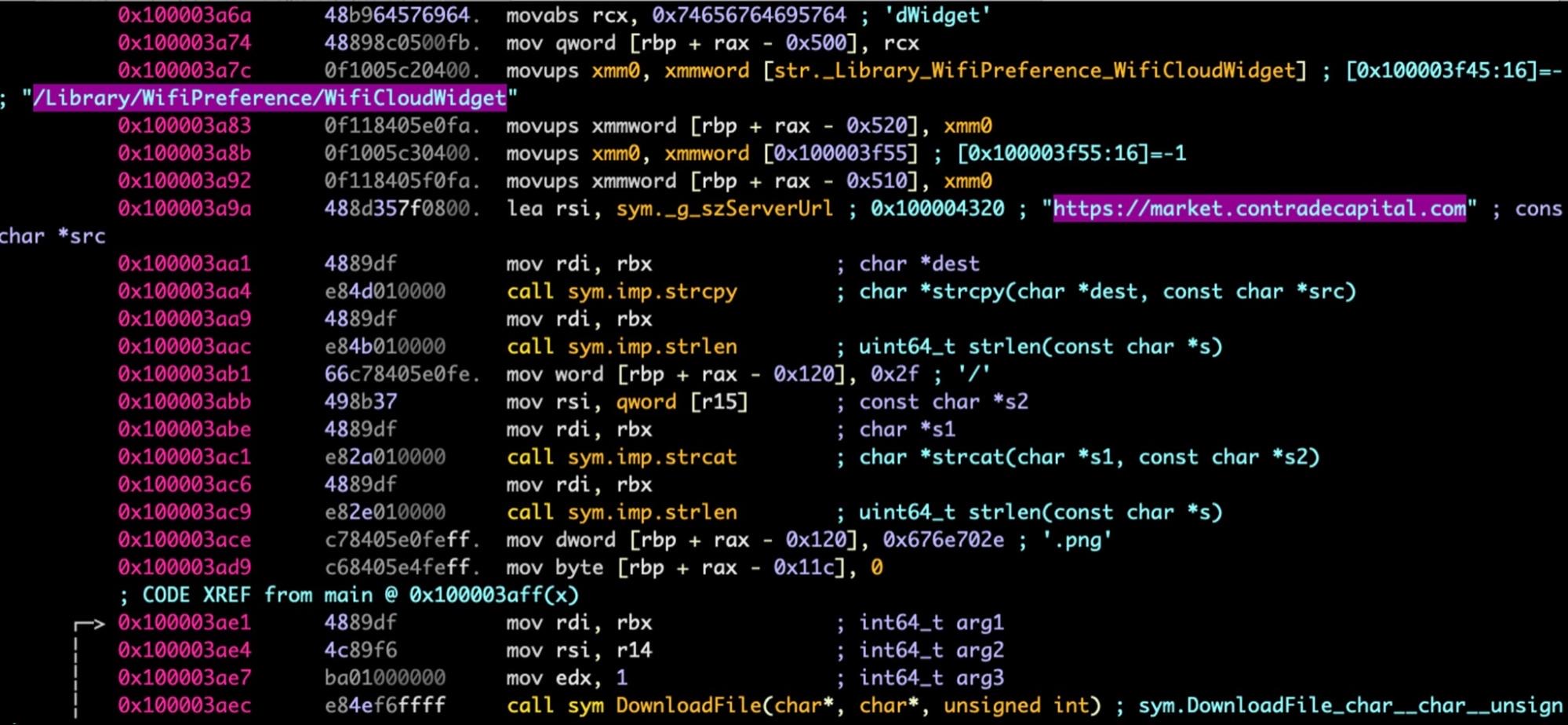Image resolution: width=1568 pixels, height=725 pixels.
Task: Click the call sym.imp.strcpy instruction
Action: (x=621, y=291)
